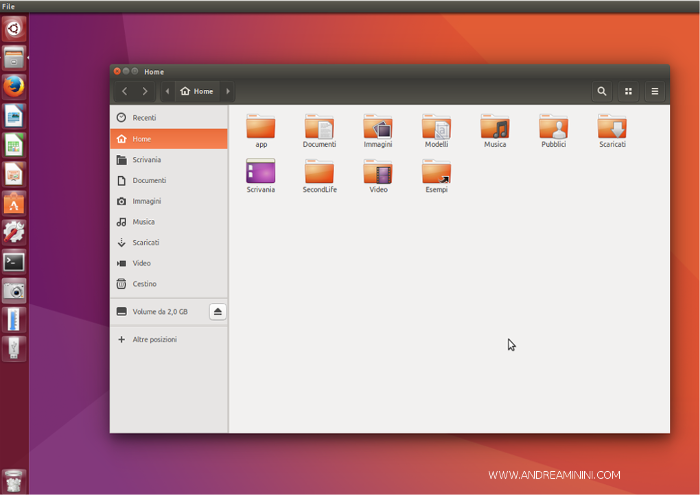Open Altre posizioni in sidebar
700x495 pixels.
[x=154, y=340]
